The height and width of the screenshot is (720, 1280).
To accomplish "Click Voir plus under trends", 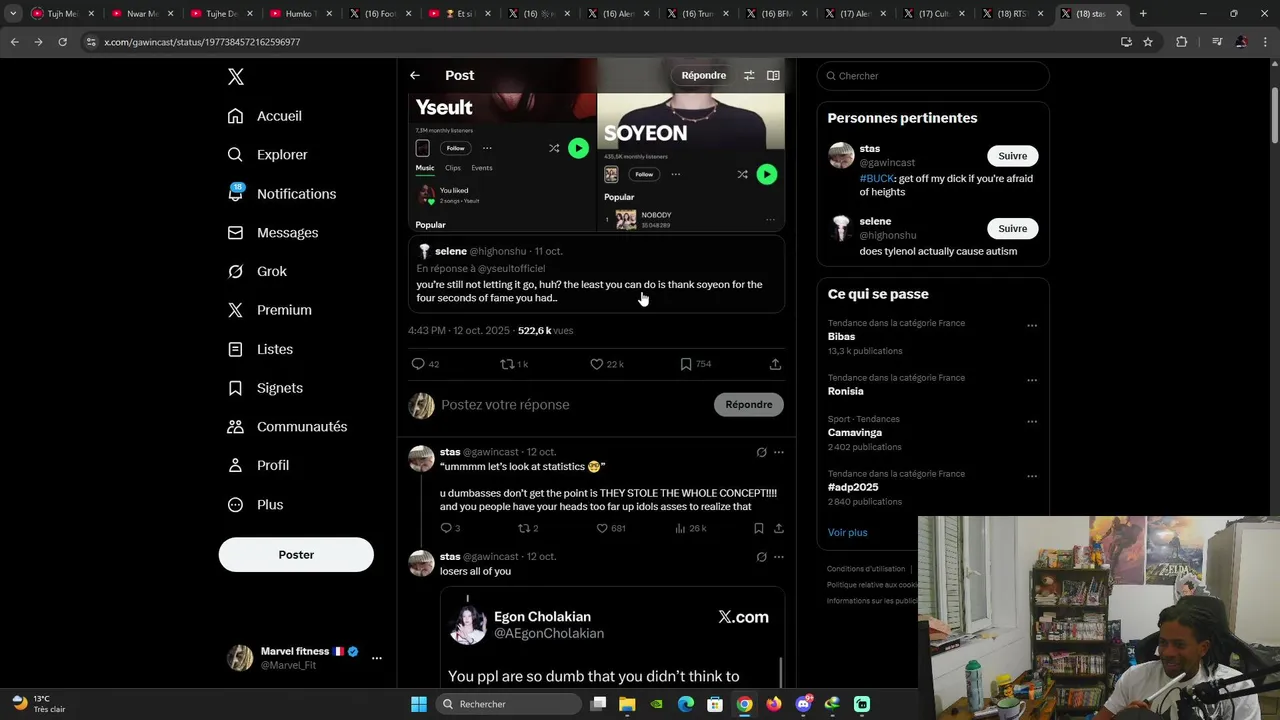I will click(x=848, y=533).
